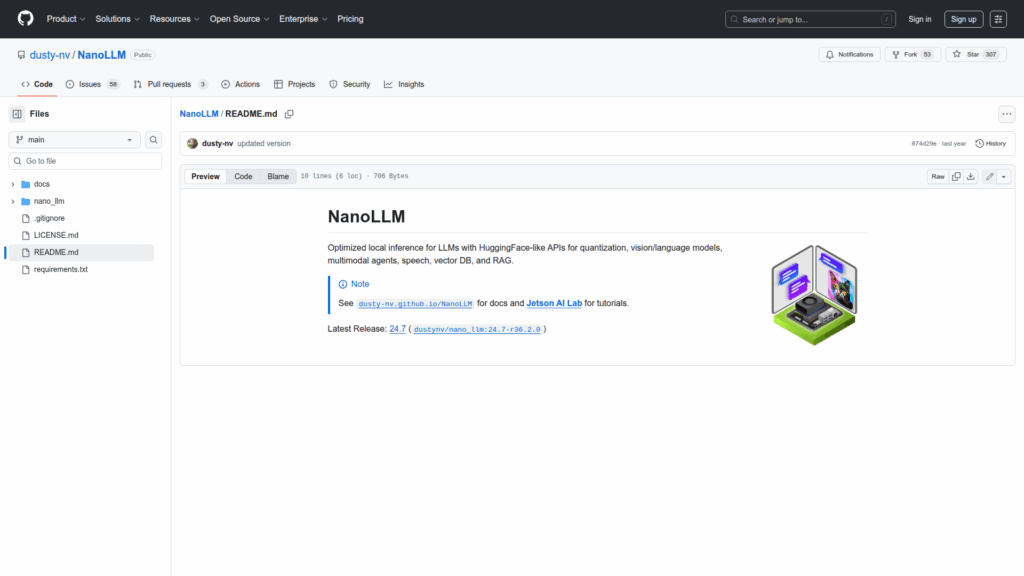This screenshot has width=1024, height=576.
Task: Click the search files magnifier icon
Action: click(154, 140)
